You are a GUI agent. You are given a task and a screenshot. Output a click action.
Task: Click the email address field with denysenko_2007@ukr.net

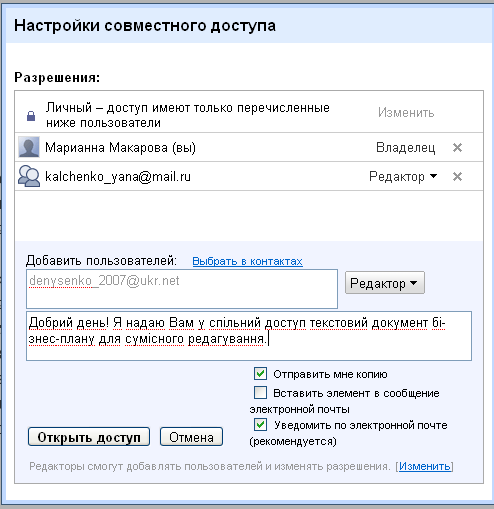(182, 289)
